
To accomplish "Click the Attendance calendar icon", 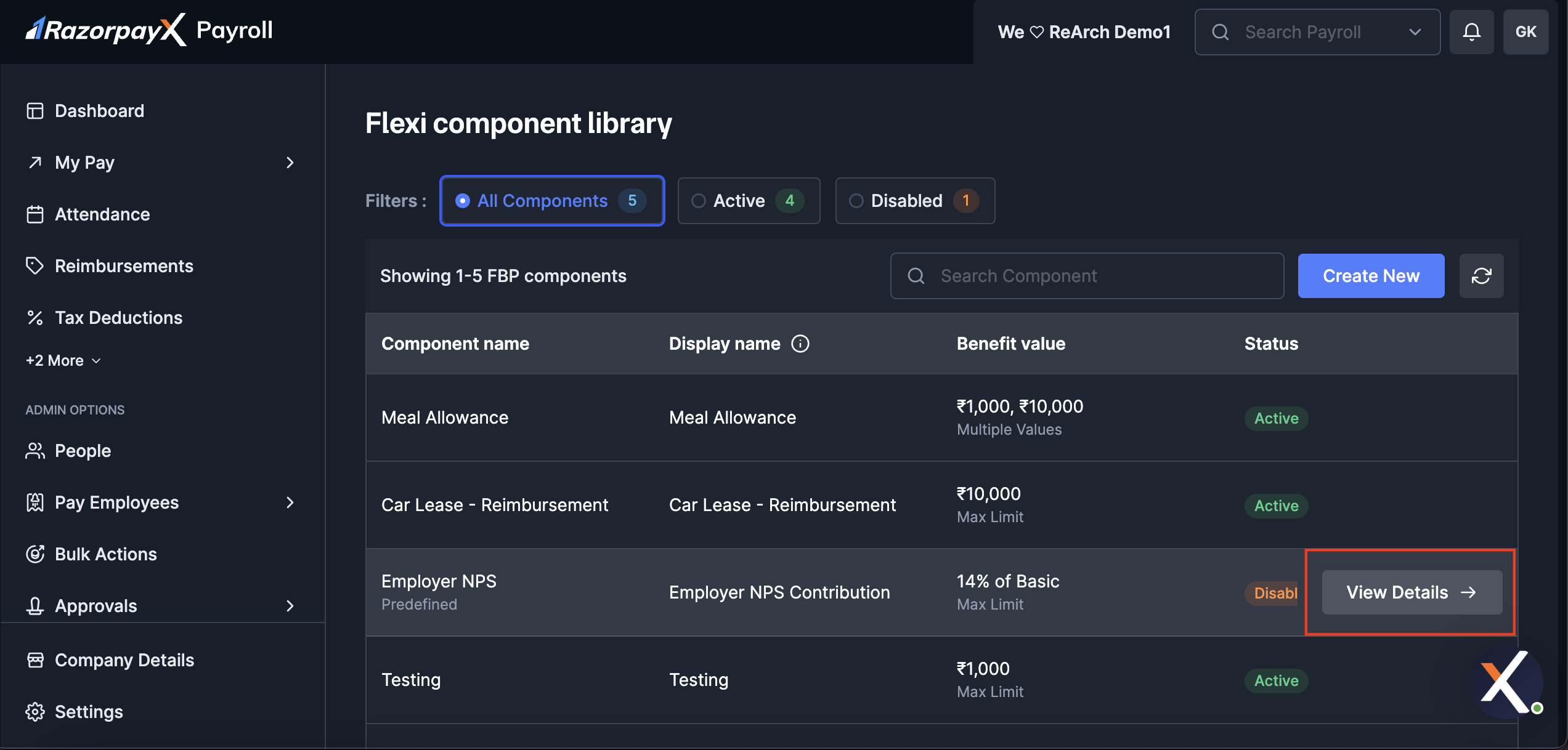I will click(35, 214).
